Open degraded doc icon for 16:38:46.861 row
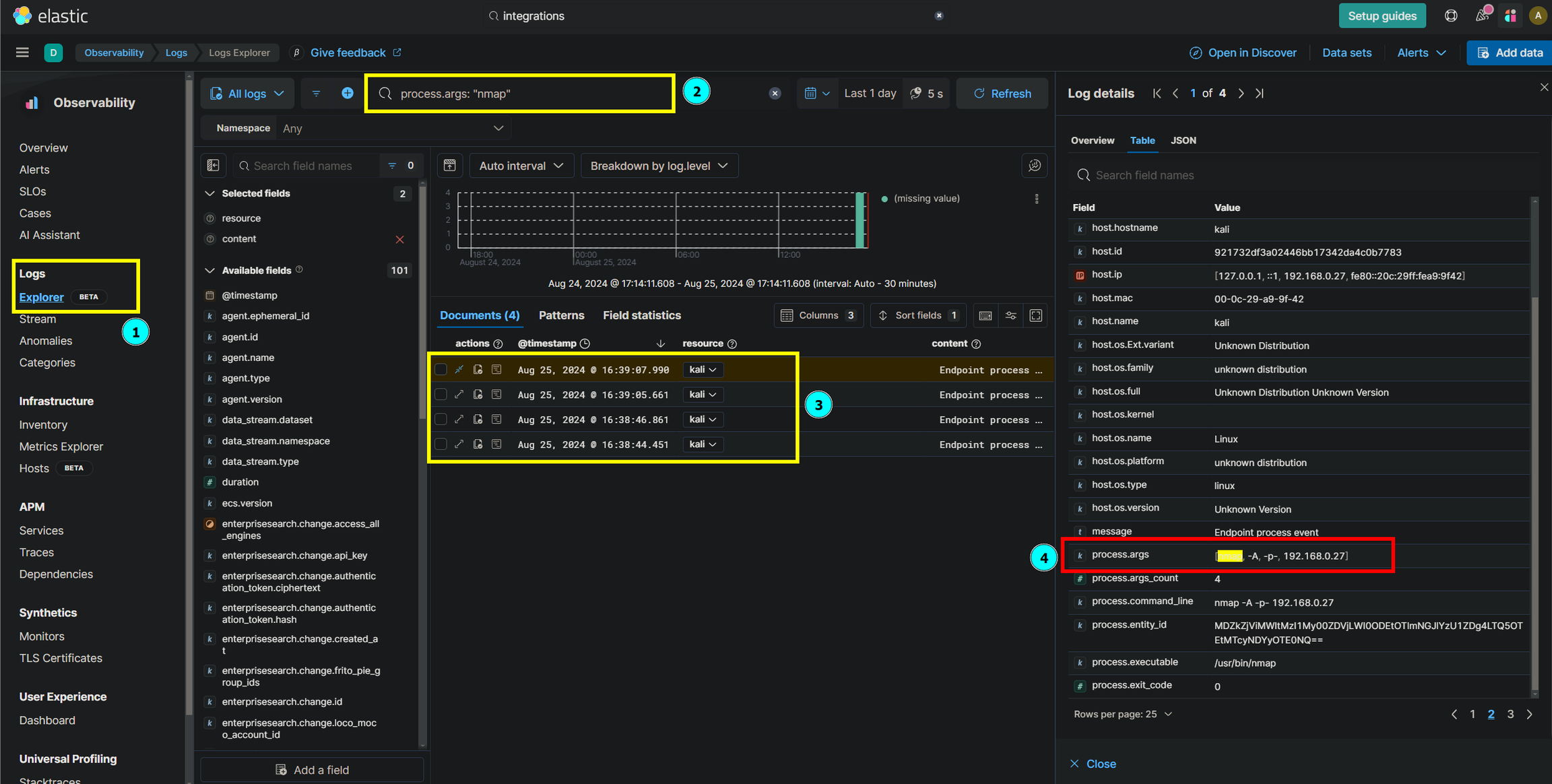1552x784 pixels. point(478,420)
